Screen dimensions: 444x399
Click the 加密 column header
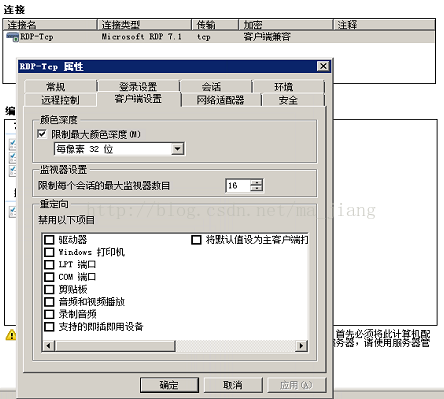coord(286,25)
